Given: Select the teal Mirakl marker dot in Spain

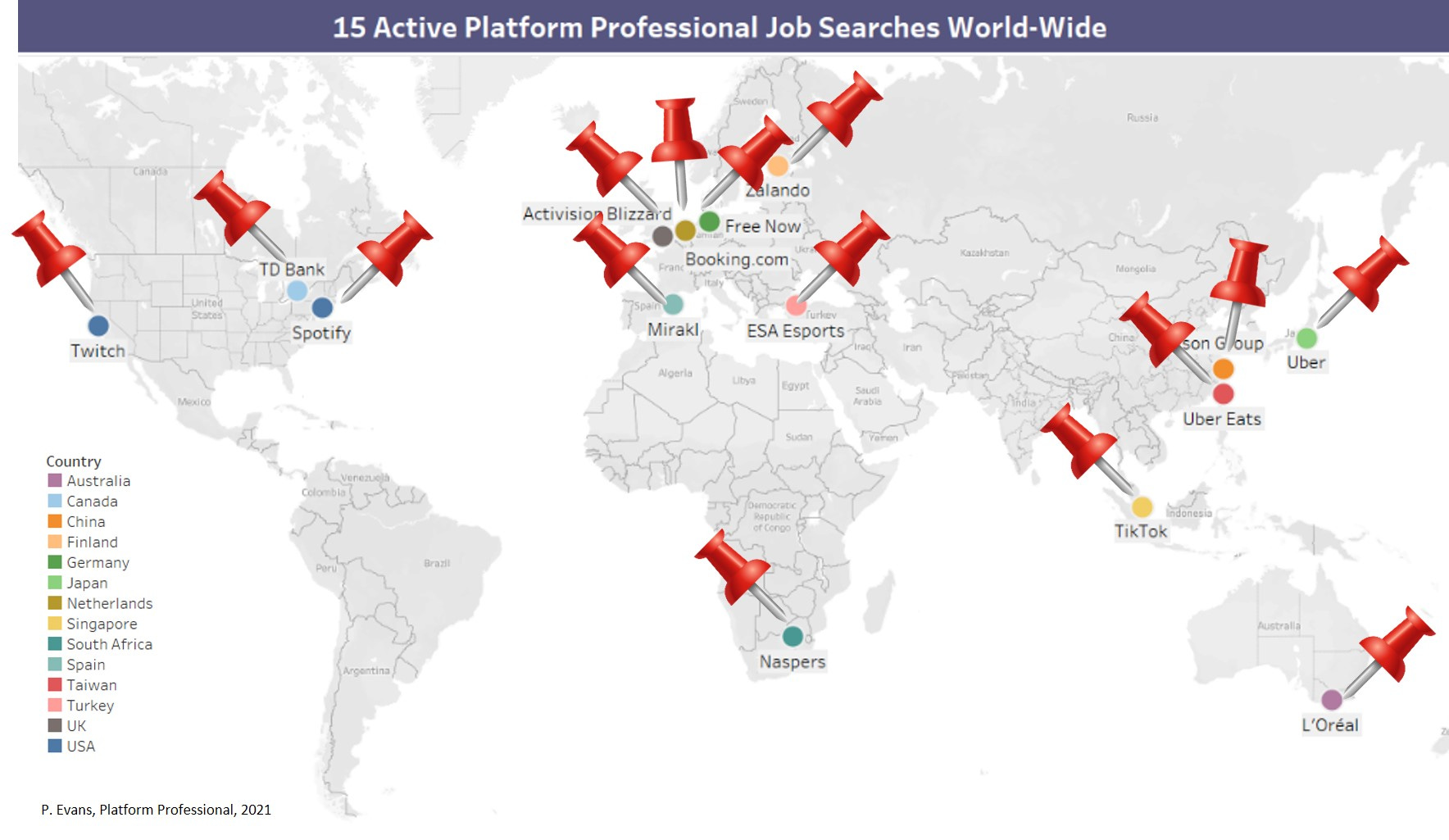Looking at the screenshot, I should 673,304.
